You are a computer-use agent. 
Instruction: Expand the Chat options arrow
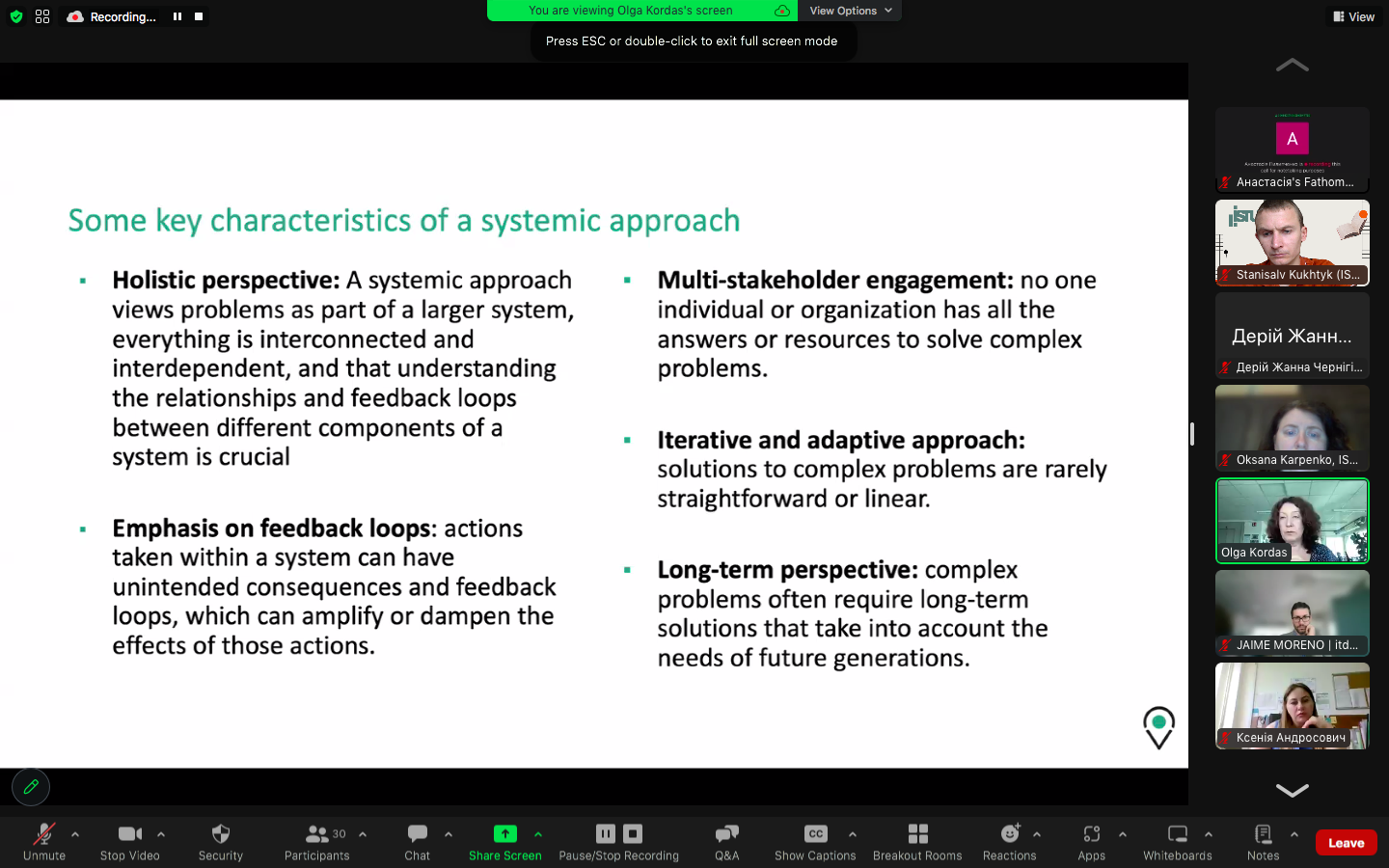tap(449, 834)
